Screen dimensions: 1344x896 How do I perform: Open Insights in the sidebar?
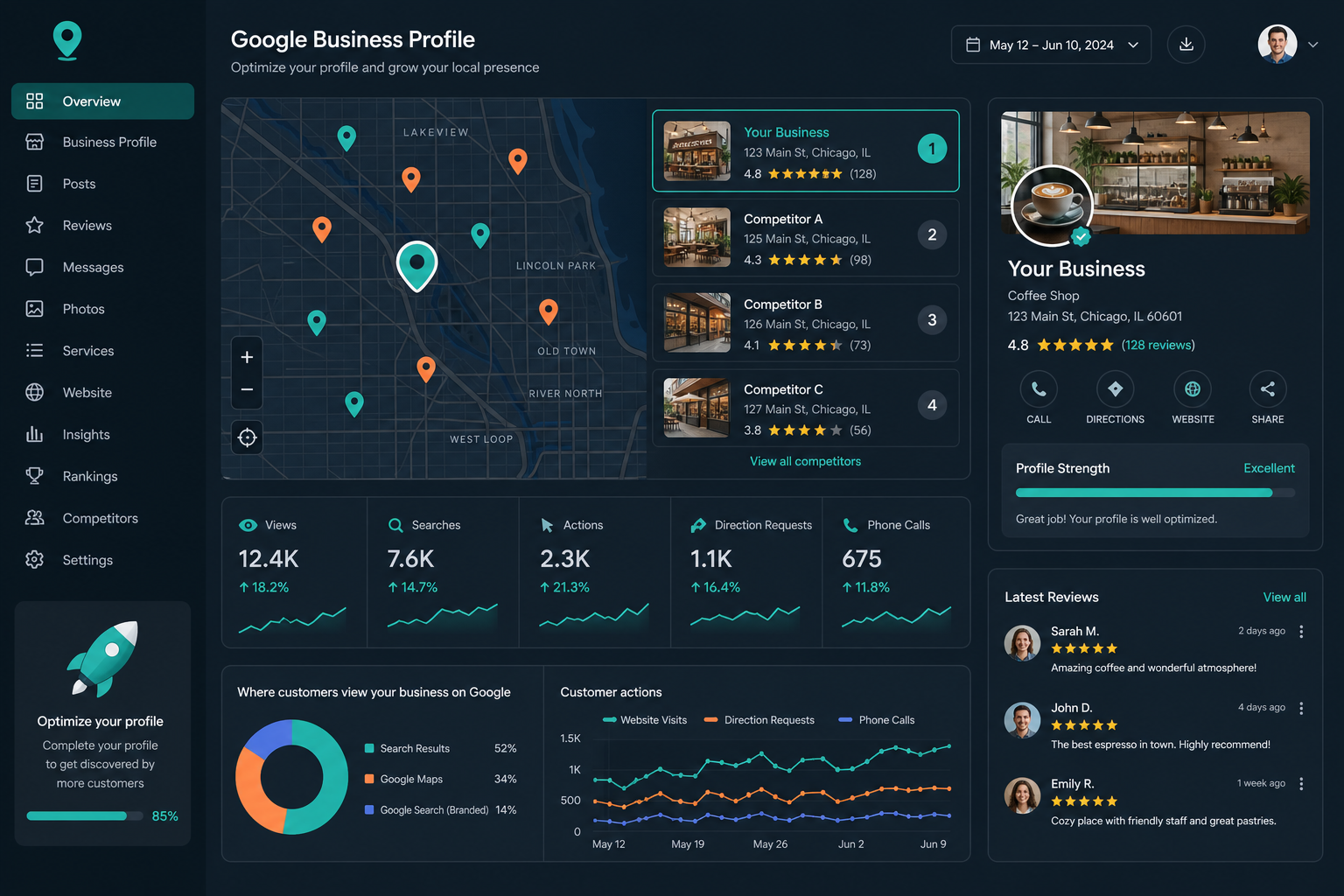point(102,435)
